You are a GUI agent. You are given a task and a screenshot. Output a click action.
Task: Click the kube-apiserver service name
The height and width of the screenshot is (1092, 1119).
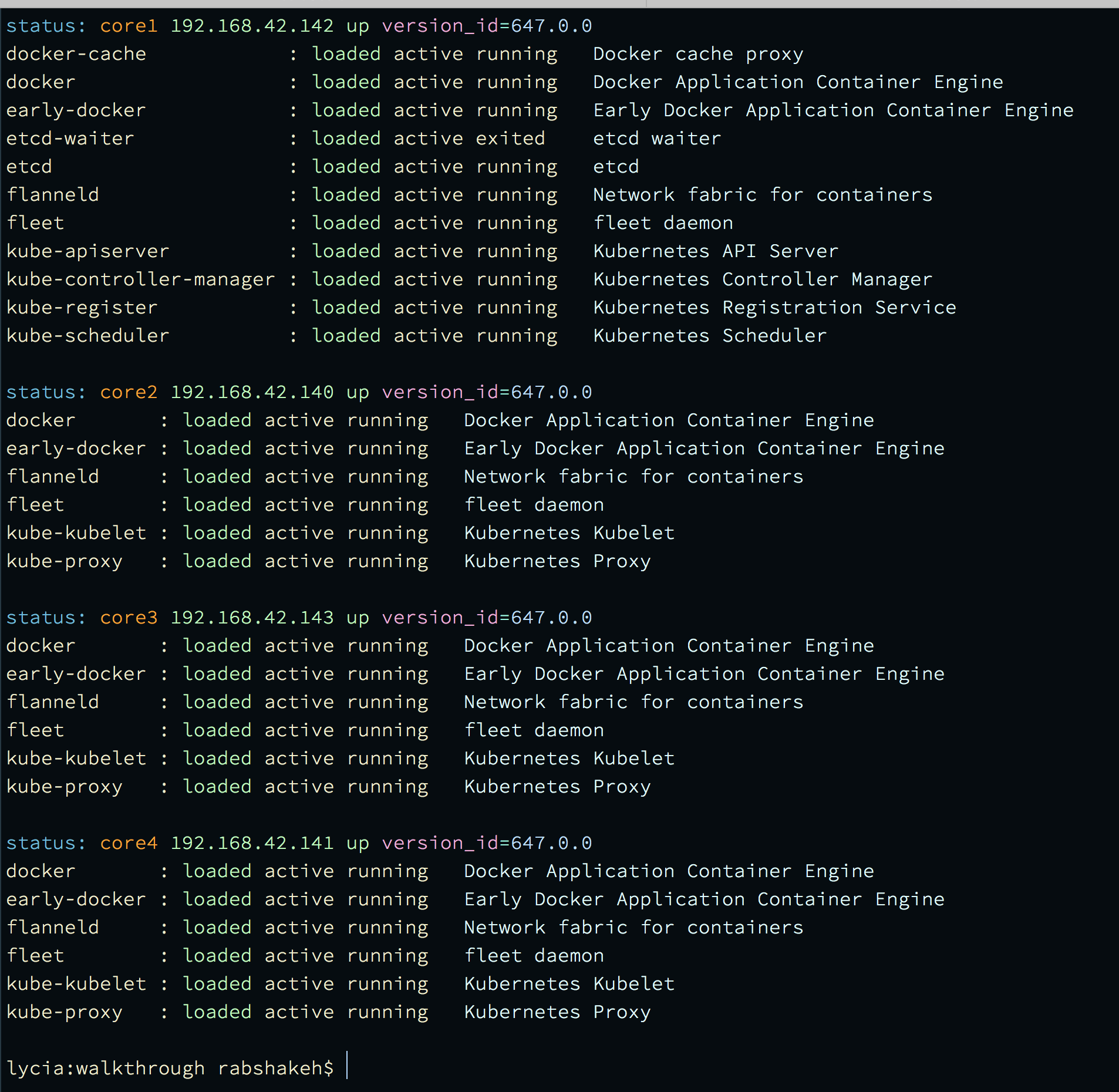[88, 251]
